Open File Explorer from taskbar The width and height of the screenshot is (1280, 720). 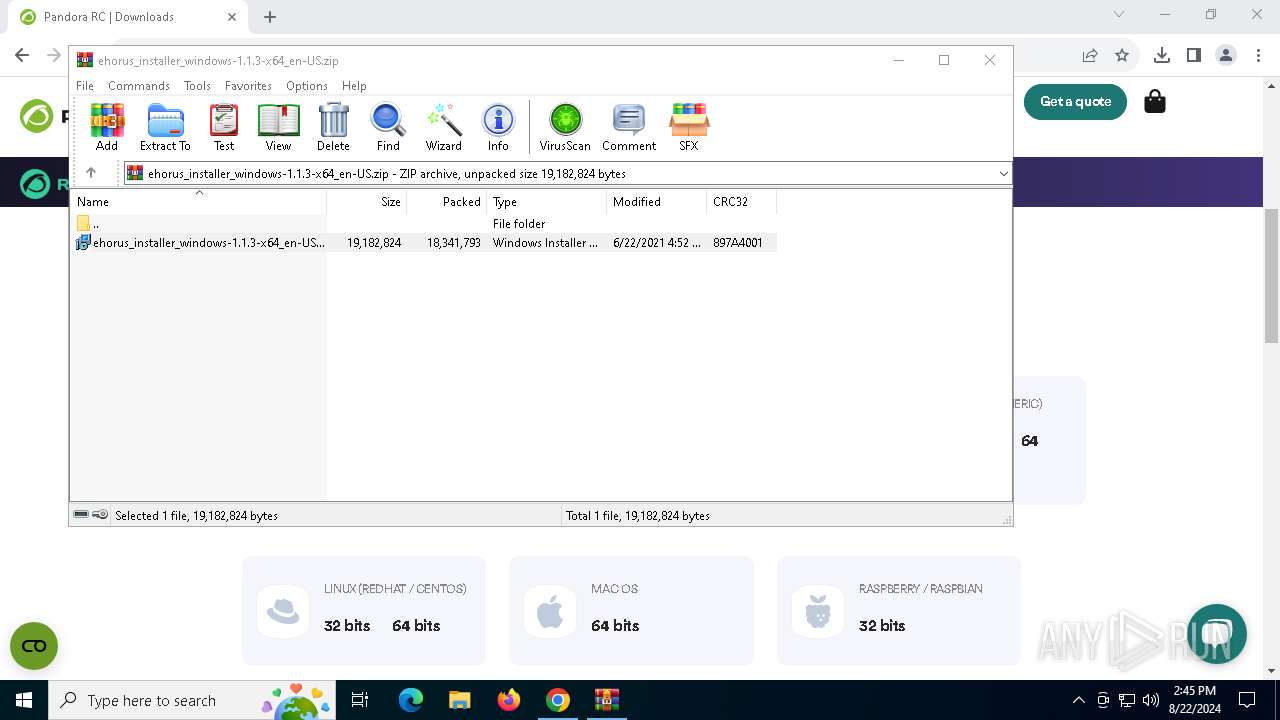pyautogui.click(x=459, y=700)
